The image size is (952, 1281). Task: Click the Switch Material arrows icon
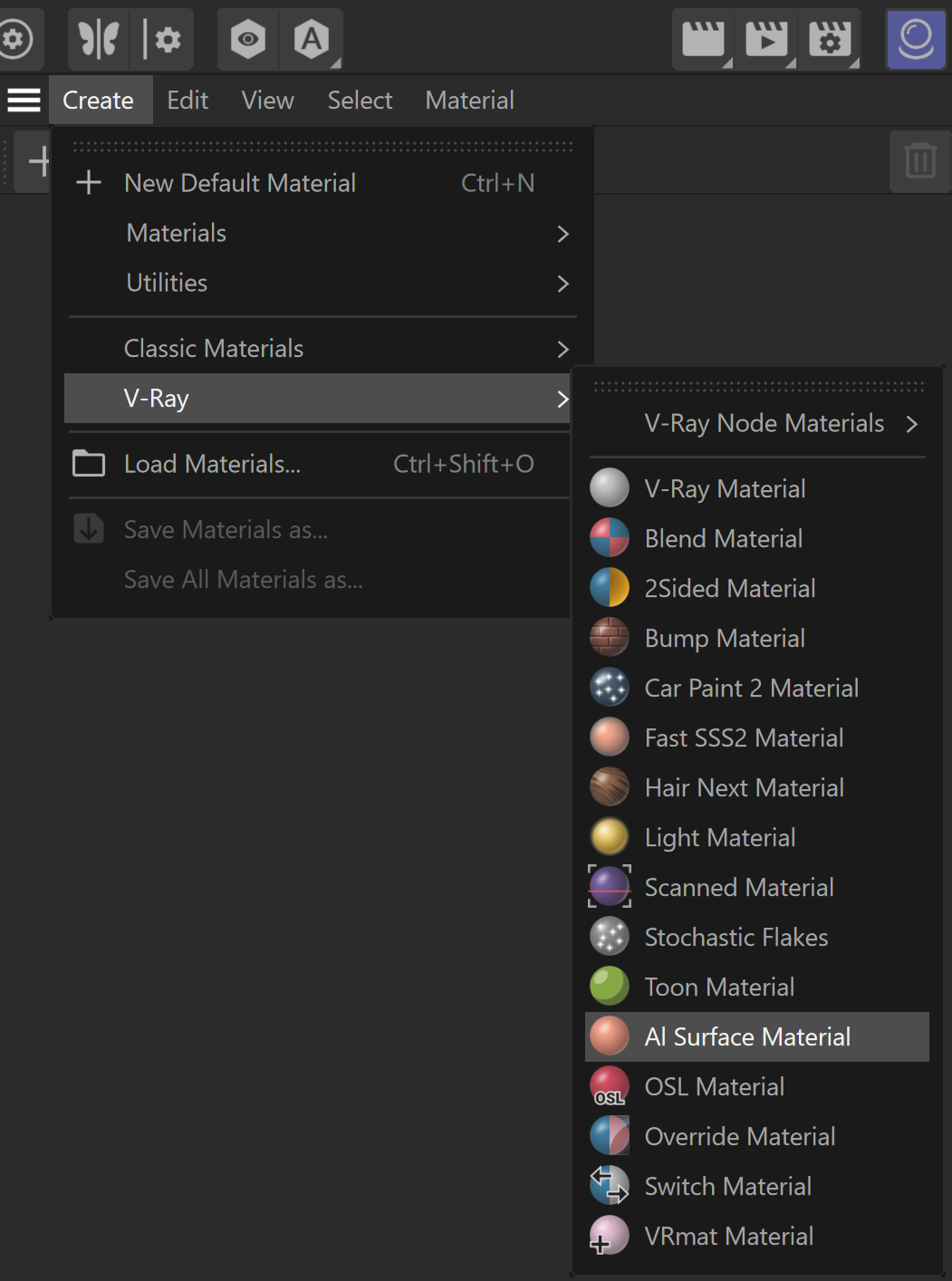click(610, 1186)
